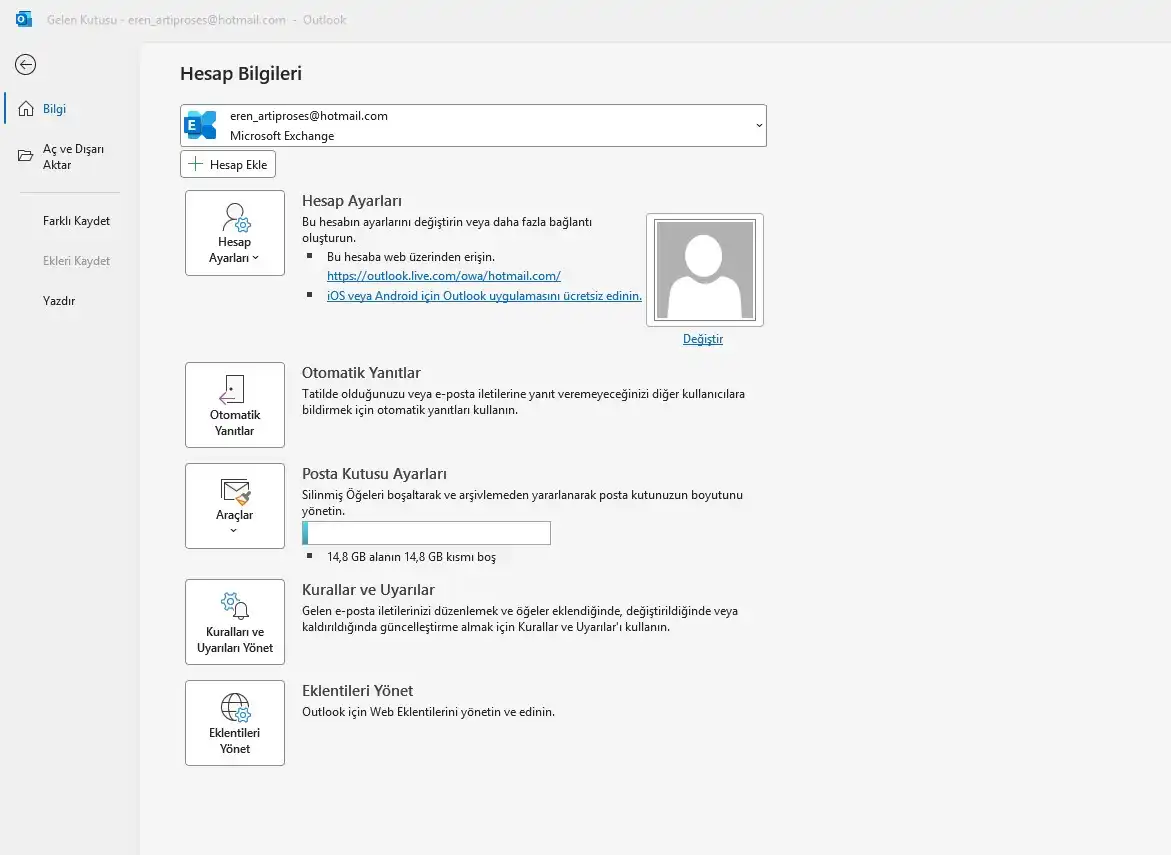Click the open folder icon in sidebar
1171x855 pixels.
pos(25,156)
